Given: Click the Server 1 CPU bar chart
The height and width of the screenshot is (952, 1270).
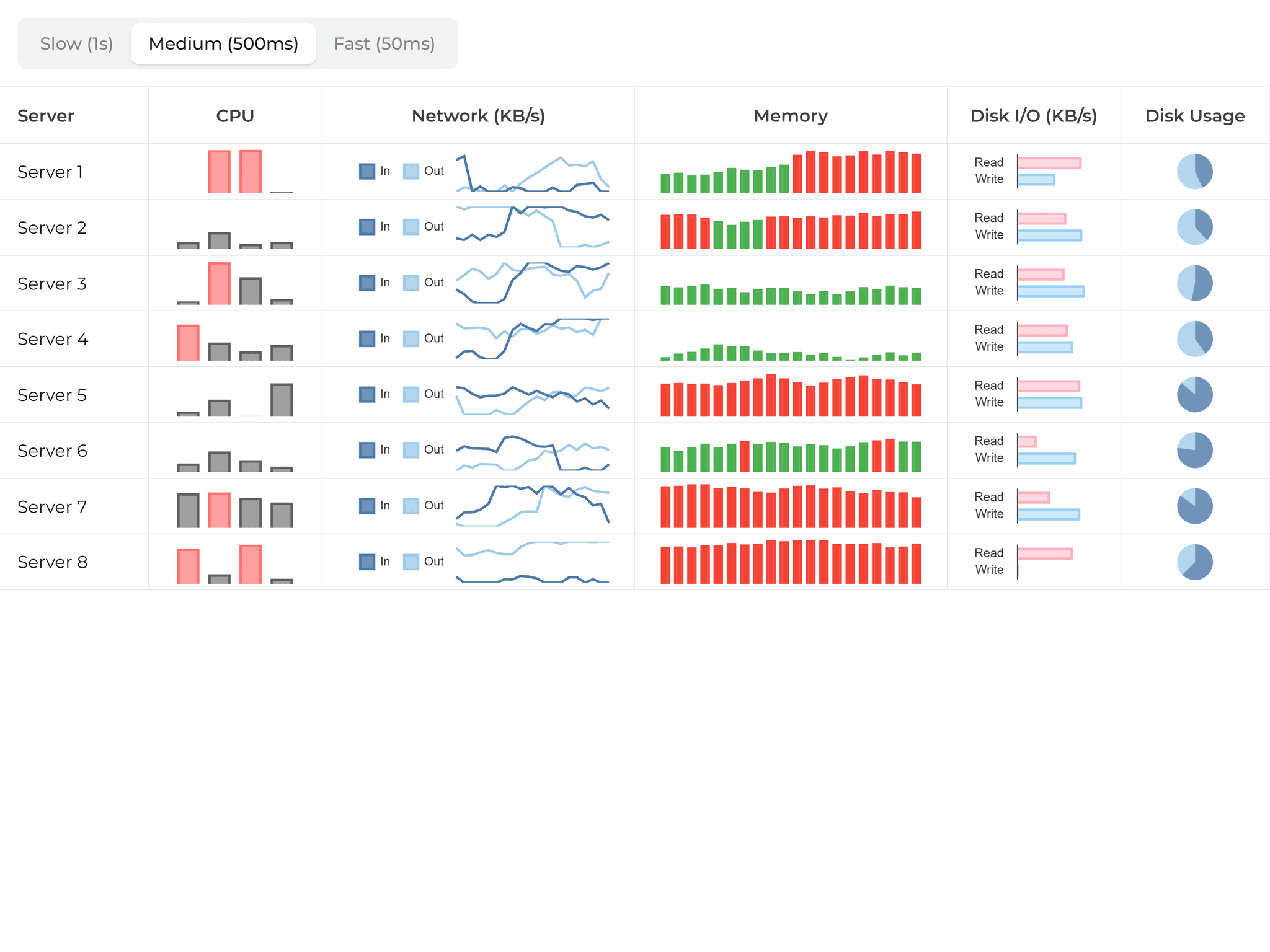Looking at the screenshot, I should (x=235, y=171).
